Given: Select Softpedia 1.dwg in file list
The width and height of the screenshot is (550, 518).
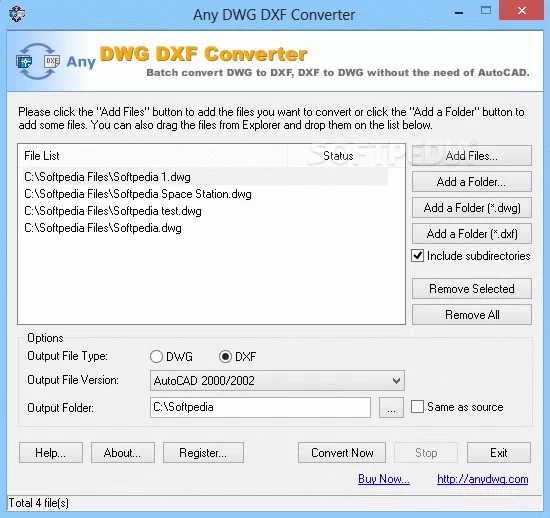Looking at the screenshot, I should click(205, 177).
